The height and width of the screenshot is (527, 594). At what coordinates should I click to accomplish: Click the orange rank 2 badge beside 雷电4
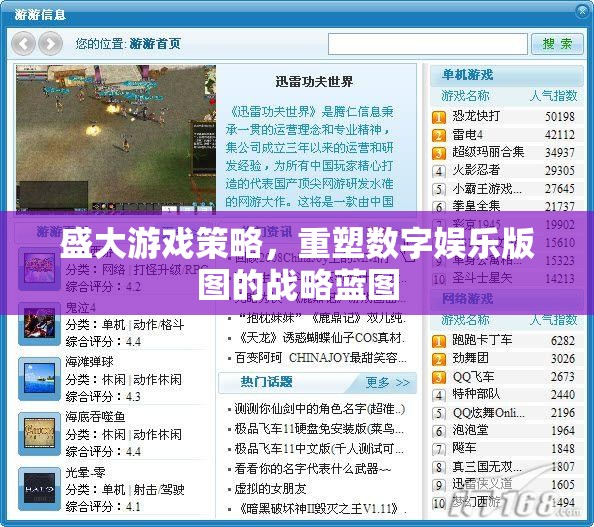click(439, 135)
